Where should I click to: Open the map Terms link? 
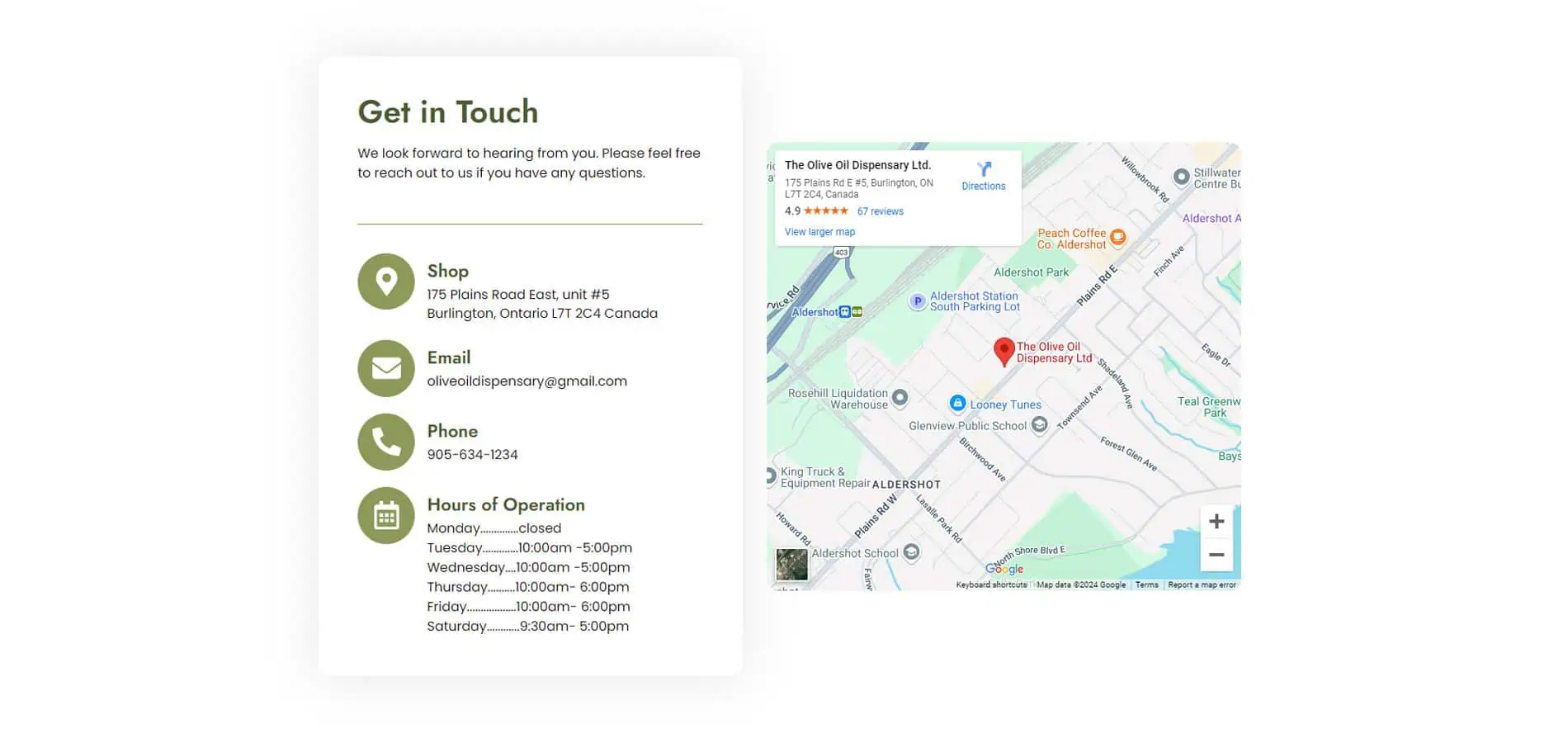click(x=1146, y=584)
